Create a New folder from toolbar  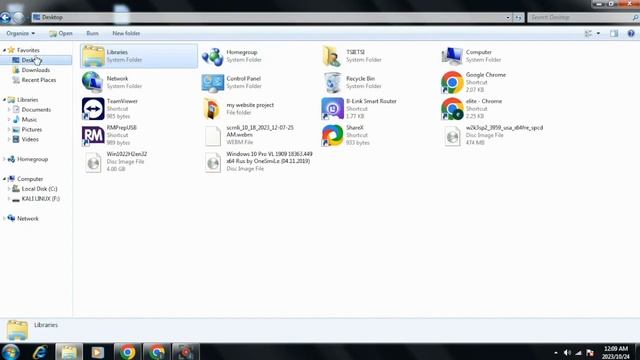click(x=126, y=33)
